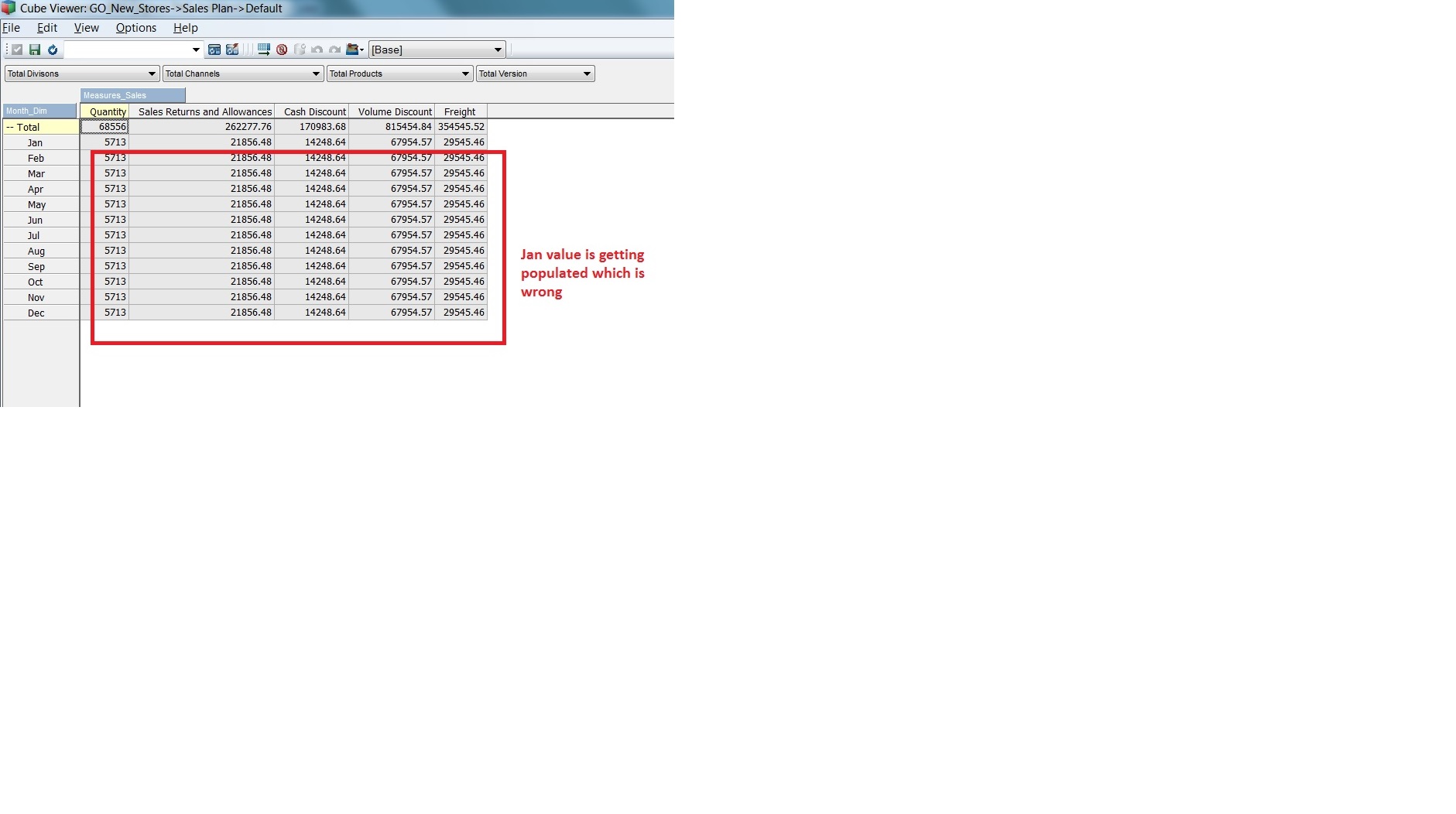Open the Total Channels dropdown
1456x814 pixels.
click(x=243, y=74)
